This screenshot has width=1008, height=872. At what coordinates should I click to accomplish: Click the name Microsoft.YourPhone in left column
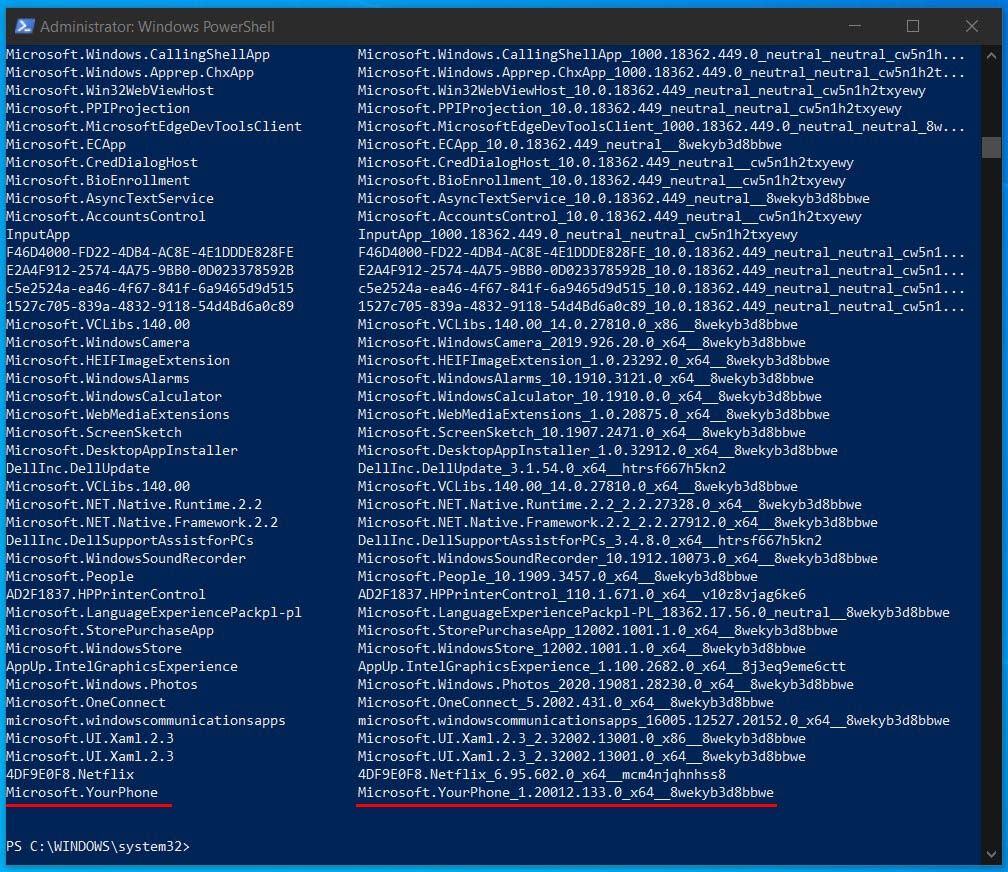click(x=82, y=792)
